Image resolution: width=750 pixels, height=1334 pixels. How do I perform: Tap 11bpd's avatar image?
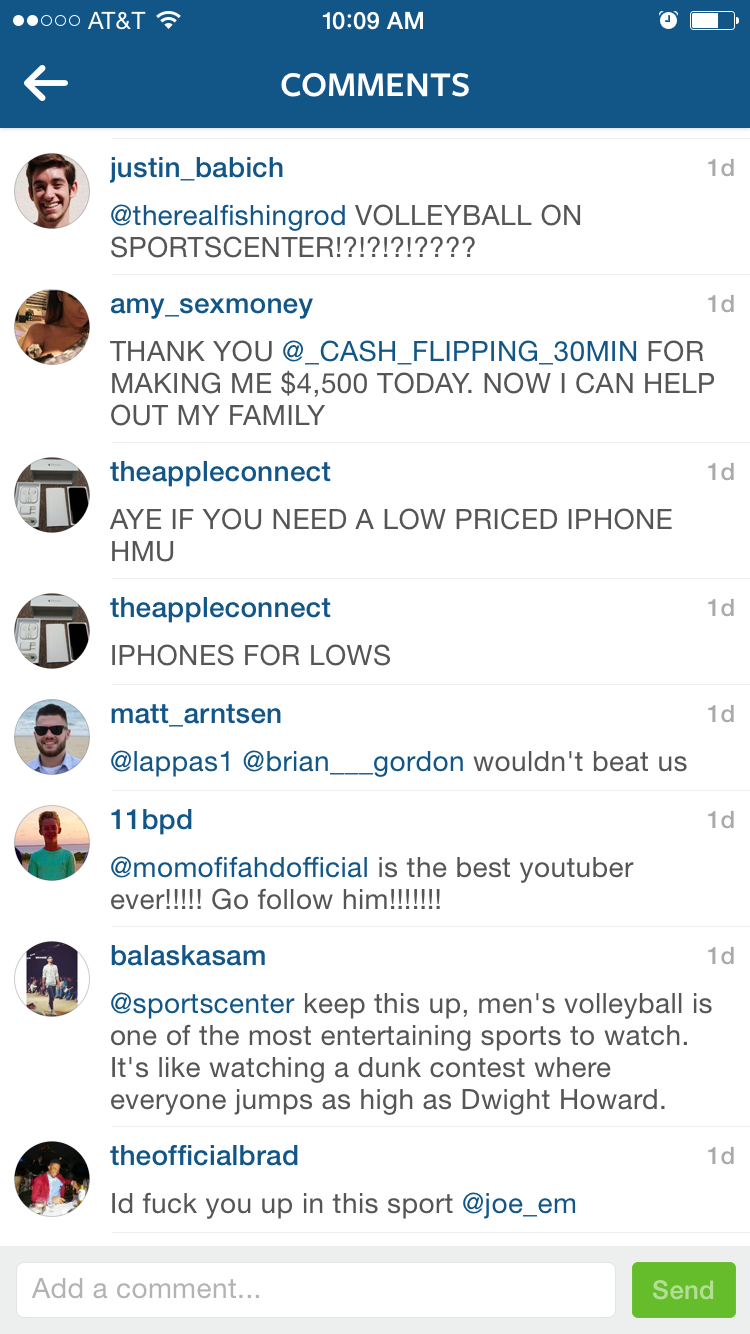tap(52, 843)
